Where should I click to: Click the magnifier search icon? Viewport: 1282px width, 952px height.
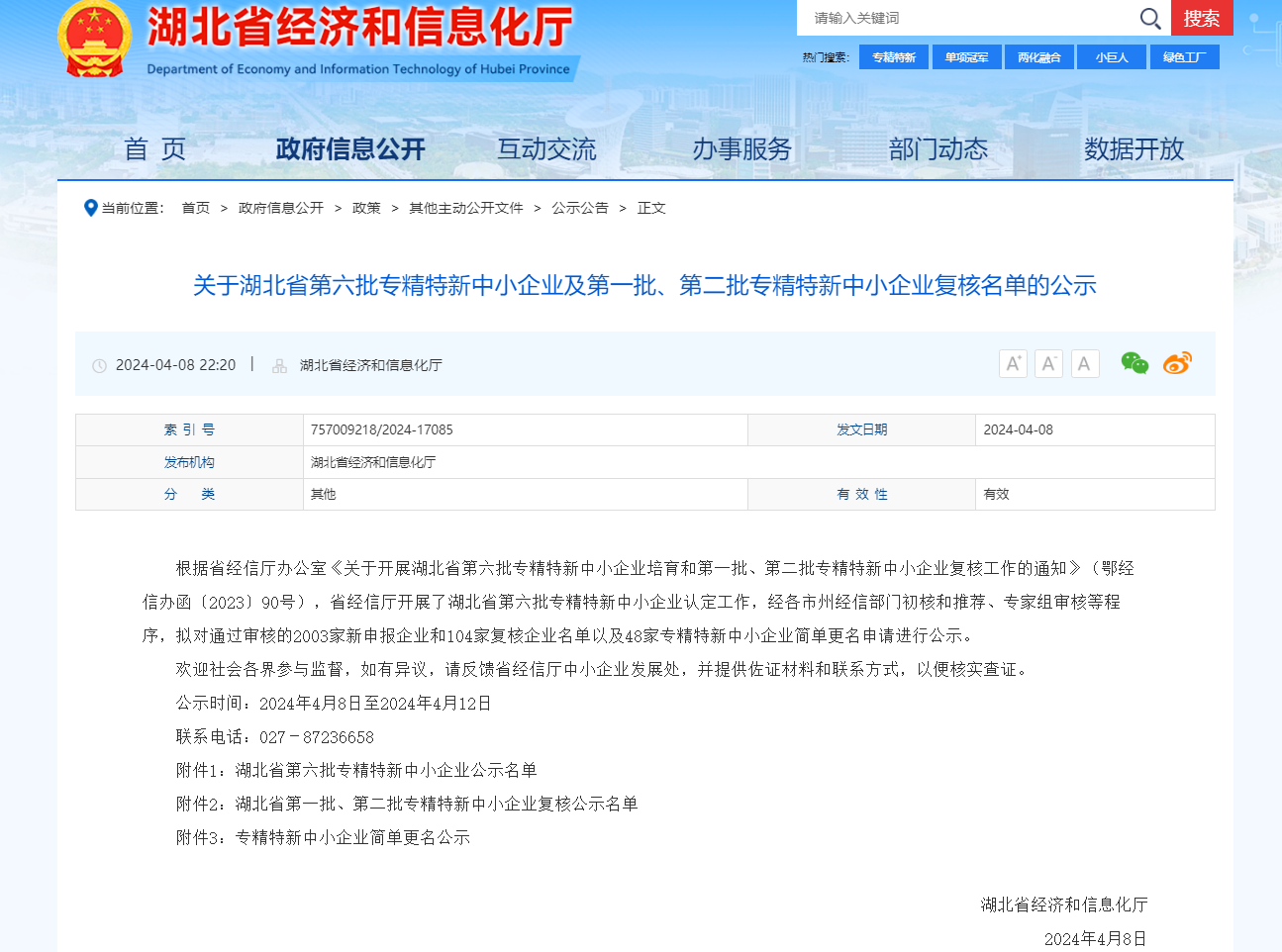coord(1149,18)
